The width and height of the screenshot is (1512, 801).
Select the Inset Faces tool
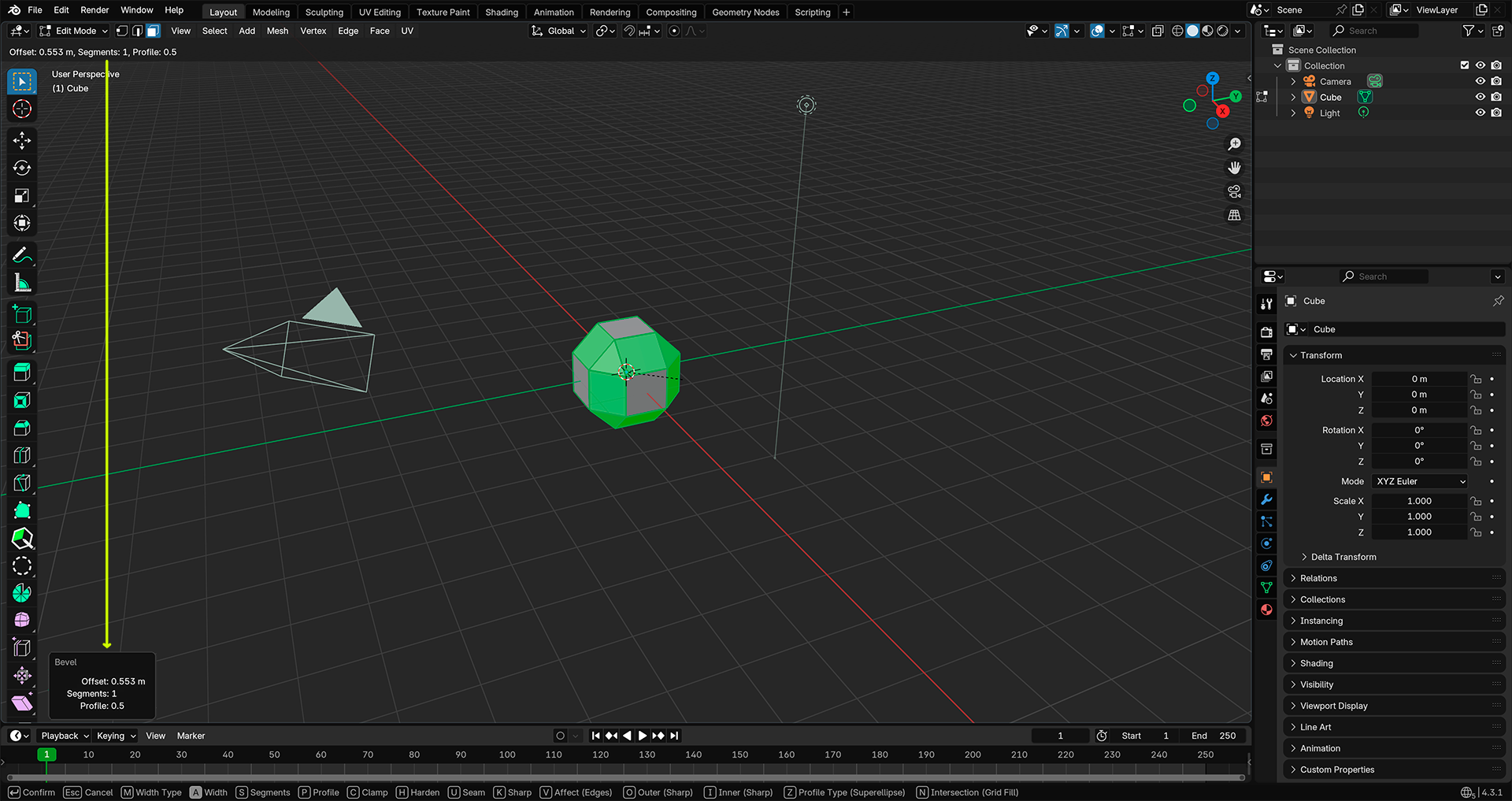tap(22, 401)
